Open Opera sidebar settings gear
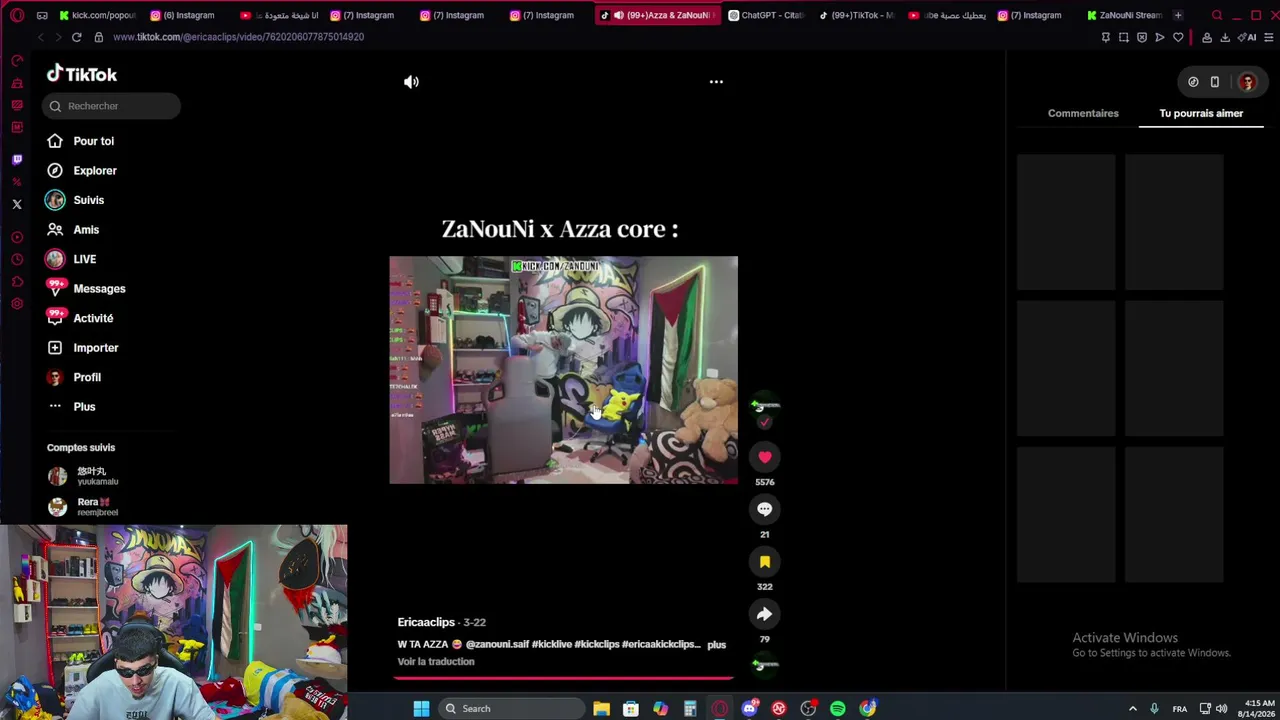Image resolution: width=1280 pixels, height=720 pixels. click(17, 304)
